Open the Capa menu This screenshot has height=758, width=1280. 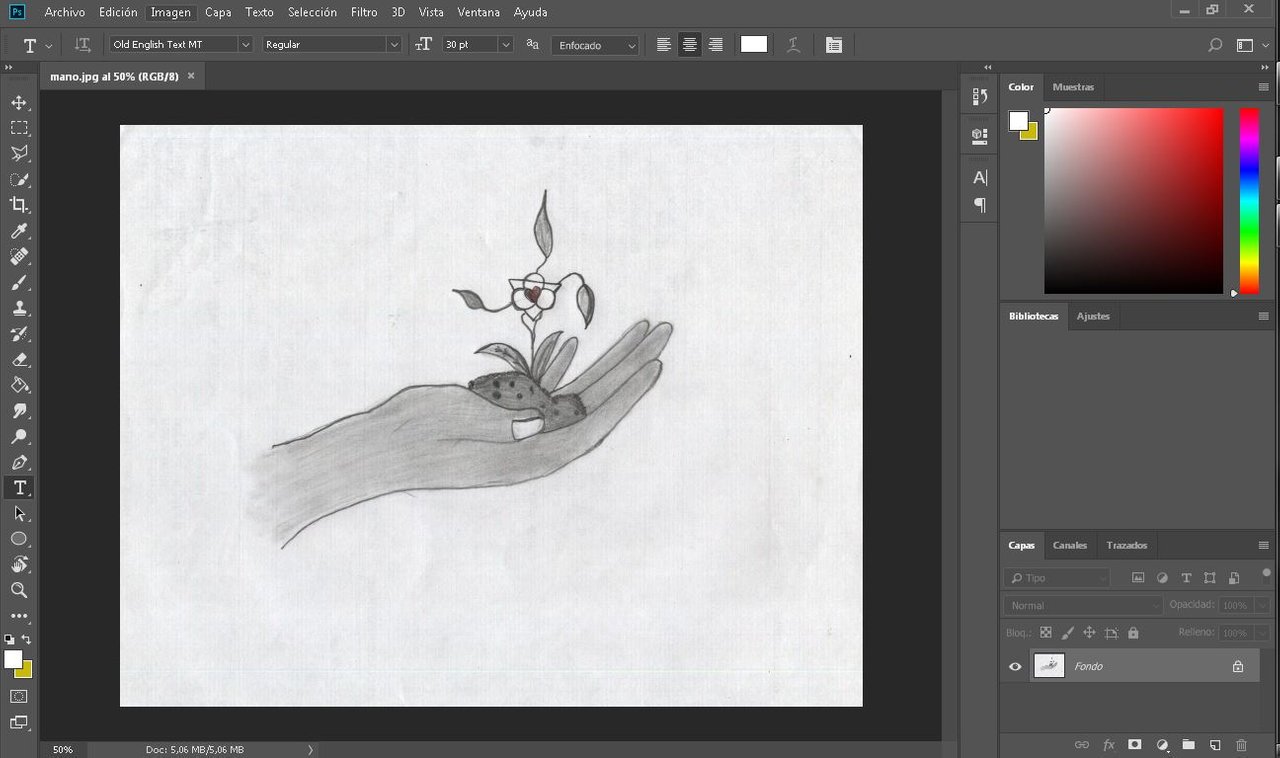click(x=218, y=12)
